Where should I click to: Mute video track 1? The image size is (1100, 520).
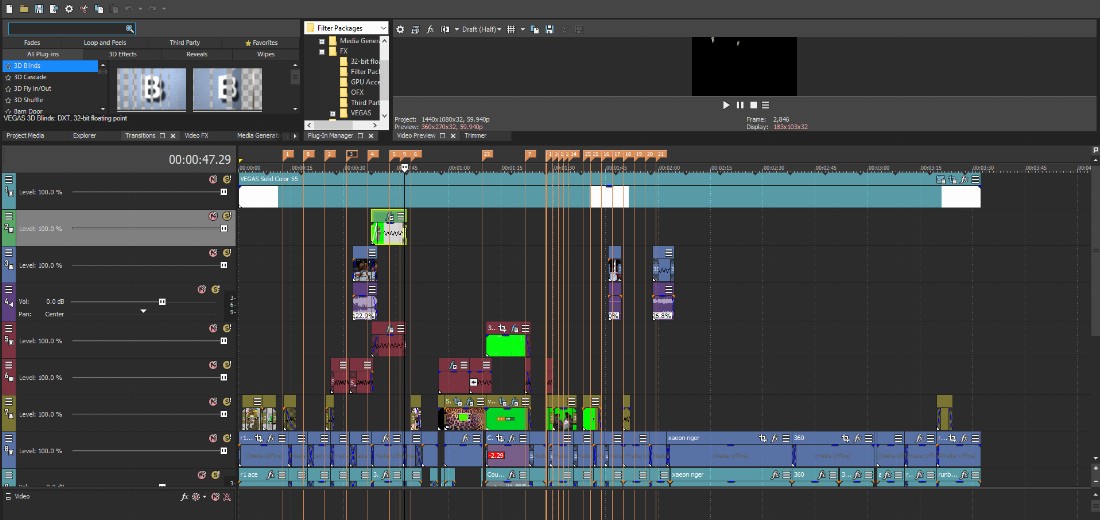pyautogui.click(x=213, y=180)
